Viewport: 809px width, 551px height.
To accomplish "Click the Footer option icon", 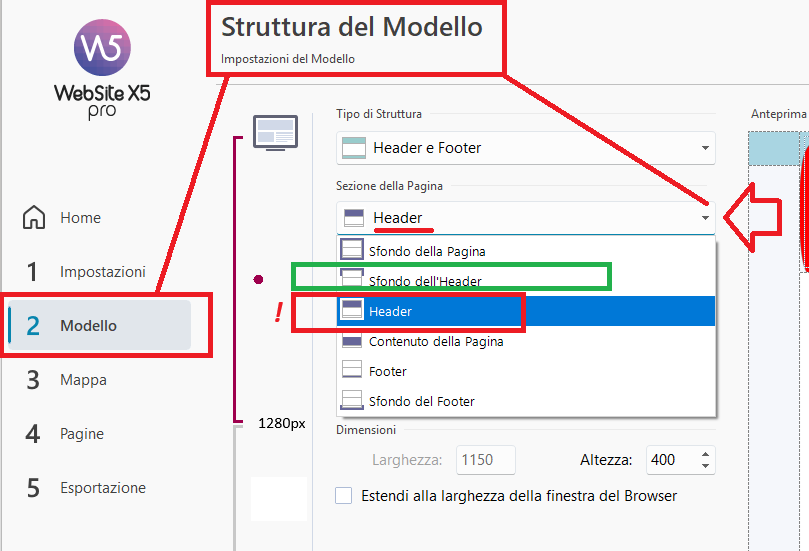I will tap(352, 371).
